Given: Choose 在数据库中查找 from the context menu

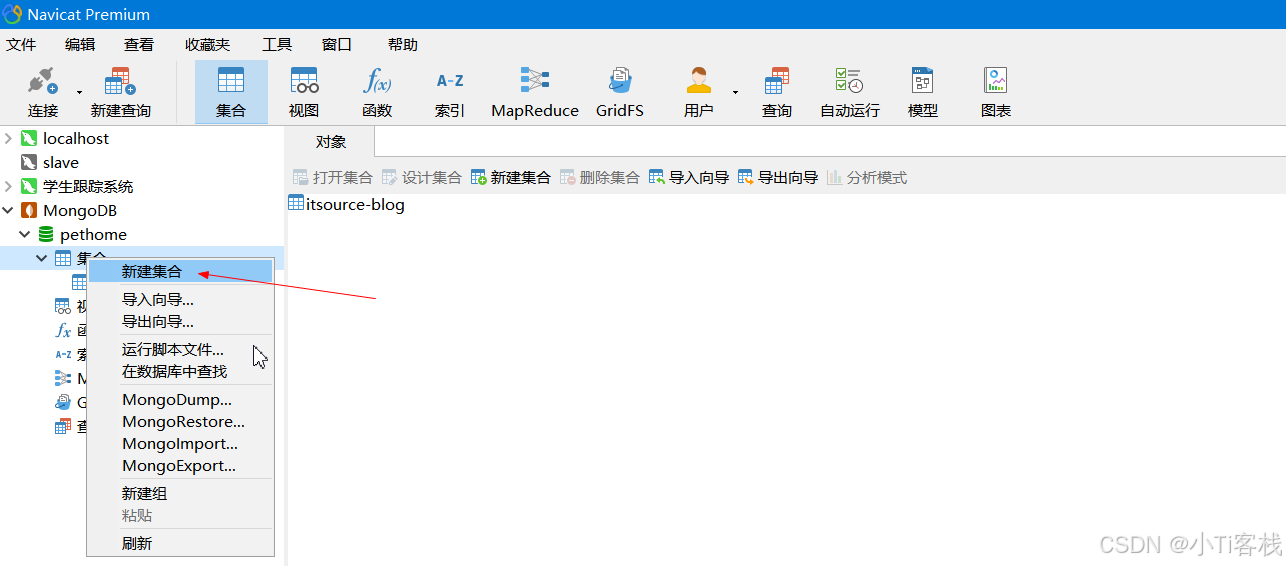Looking at the screenshot, I should coord(180,371).
